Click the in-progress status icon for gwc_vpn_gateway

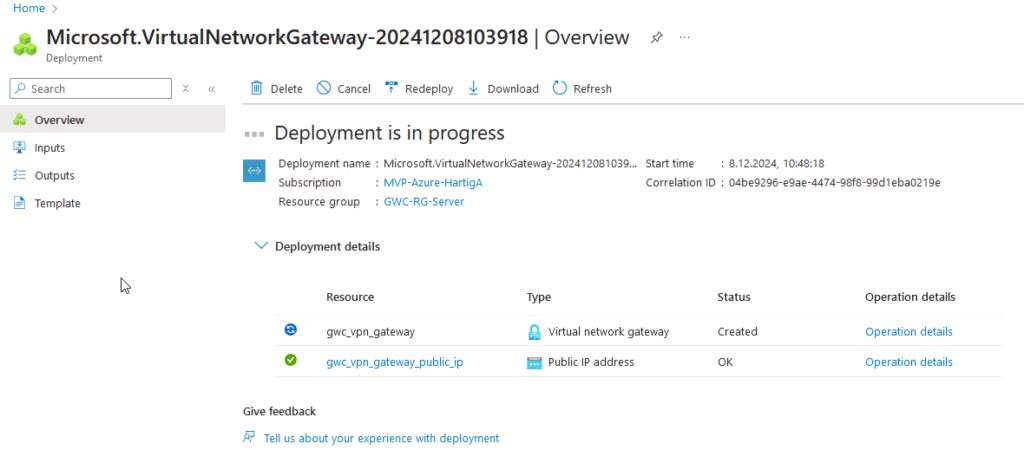(x=291, y=330)
